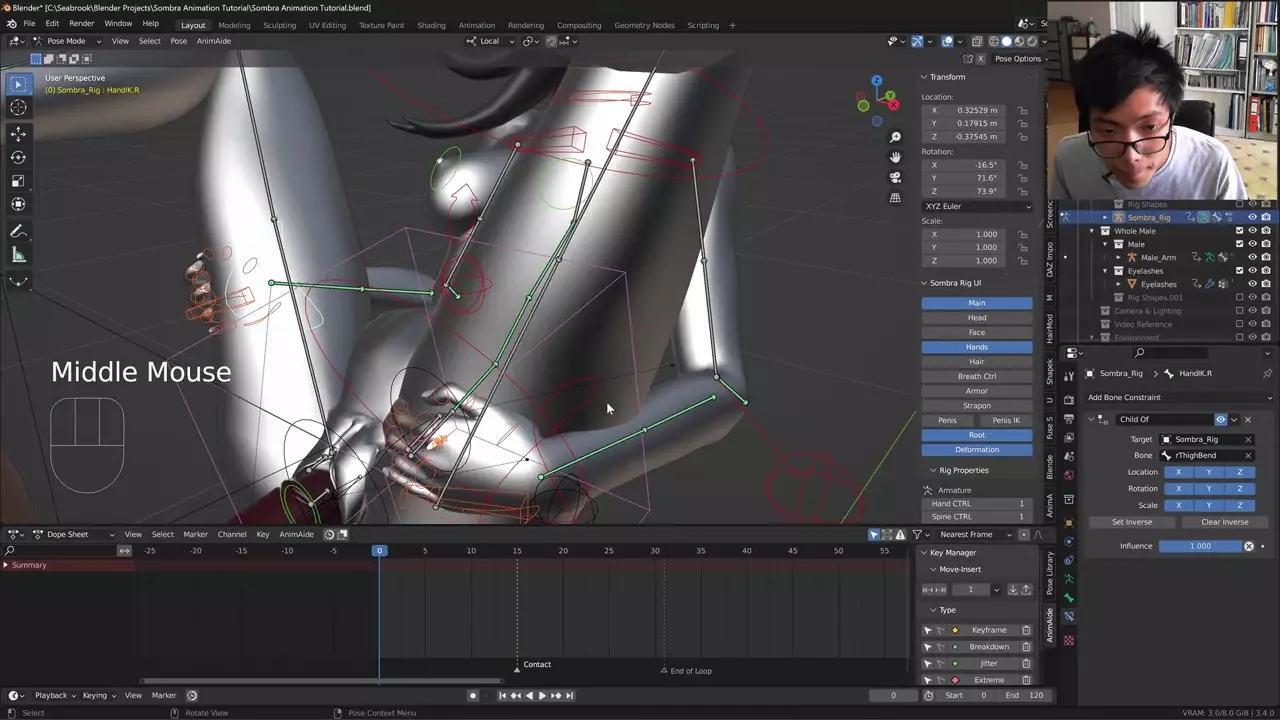Screen dimensions: 1280x720
Task: Open the Pose menu in the viewport header
Action: [178, 41]
